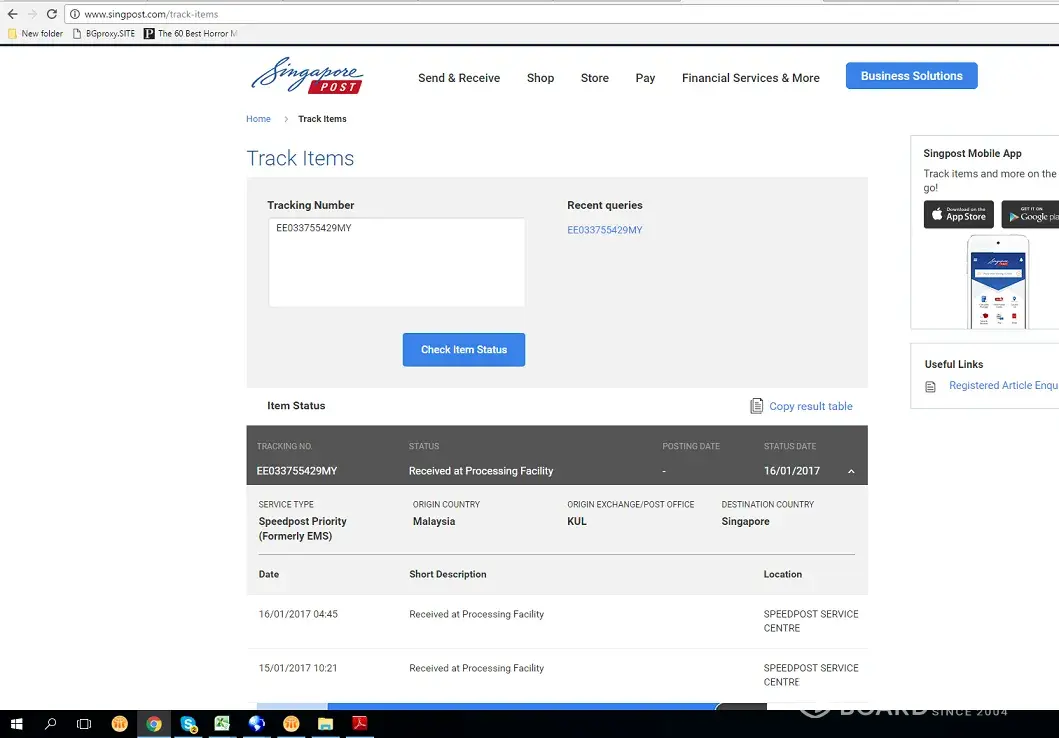Click the Business Solutions button
This screenshot has width=1059, height=738.
(x=911, y=76)
